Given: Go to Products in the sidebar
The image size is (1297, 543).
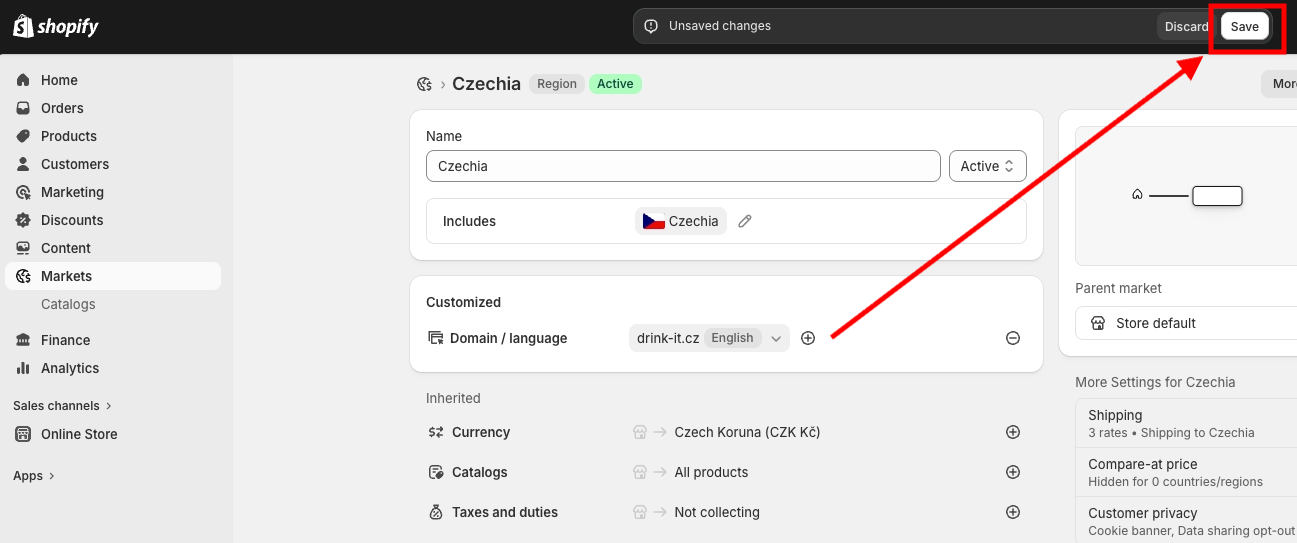Looking at the screenshot, I should point(68,136).
